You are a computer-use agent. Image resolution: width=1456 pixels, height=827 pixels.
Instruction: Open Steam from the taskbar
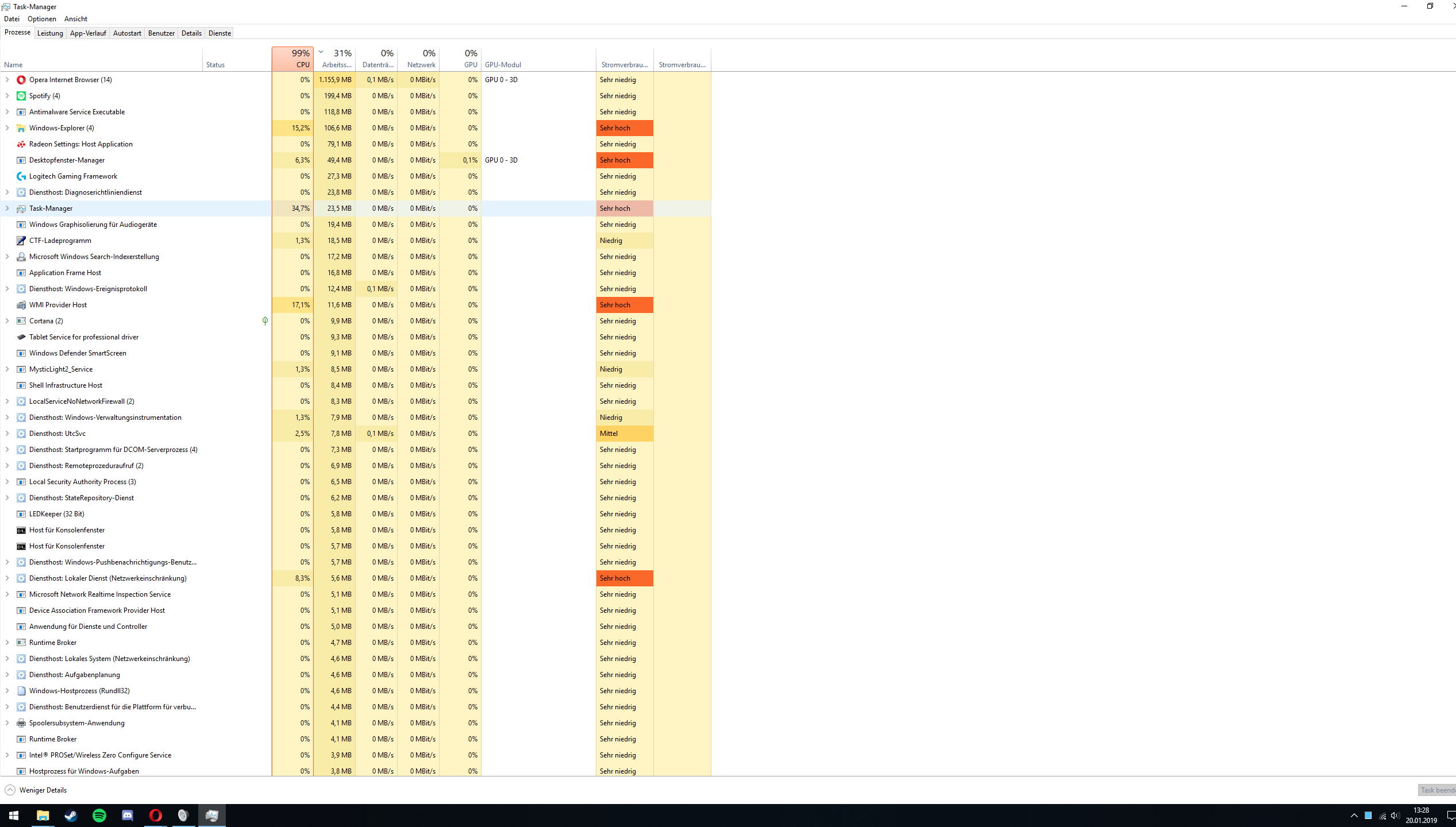pos(71,816)
